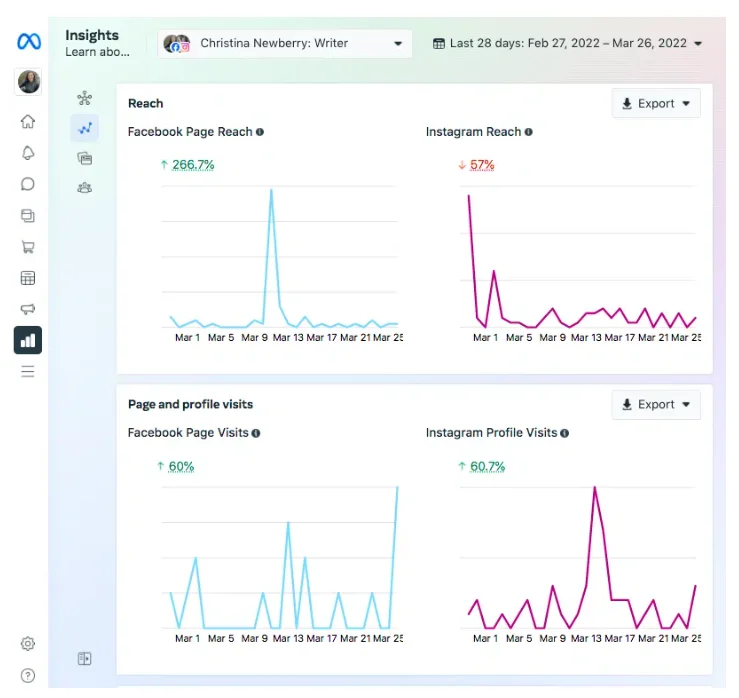The width and height of the screenshot is (739, 698).
Task: Expand the hamburger All tools menu
Action: (28, 371)
